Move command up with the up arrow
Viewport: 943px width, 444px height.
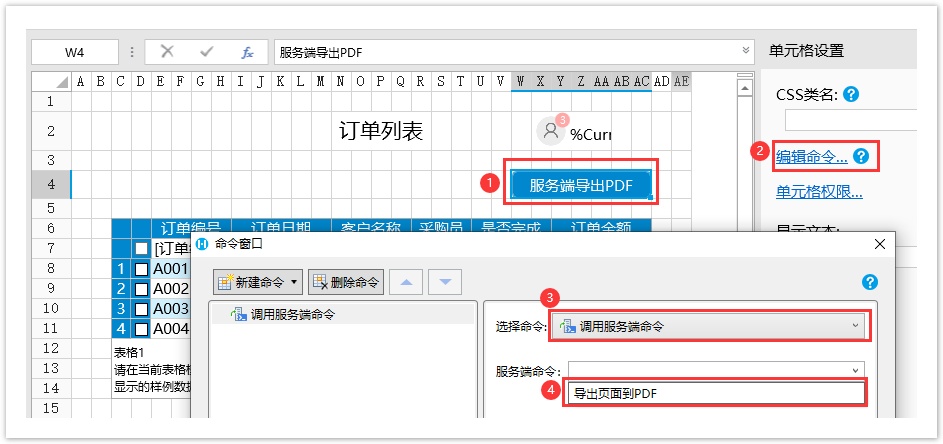coord(406,282)
